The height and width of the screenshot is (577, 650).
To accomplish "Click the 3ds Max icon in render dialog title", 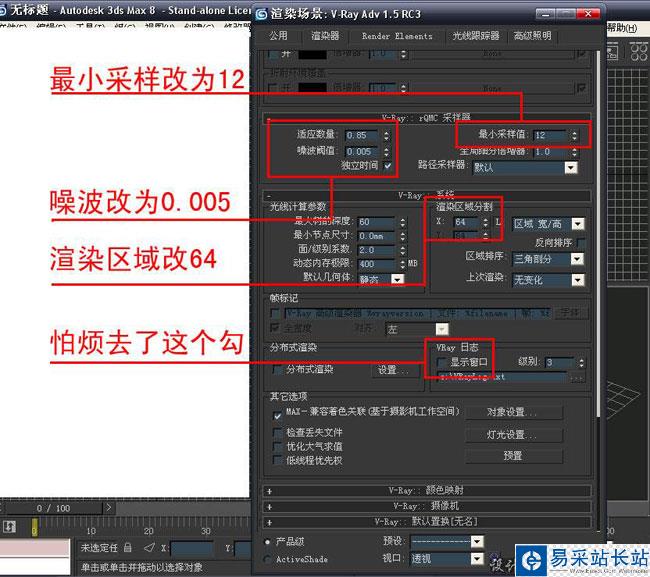I will tap(261, 15).
